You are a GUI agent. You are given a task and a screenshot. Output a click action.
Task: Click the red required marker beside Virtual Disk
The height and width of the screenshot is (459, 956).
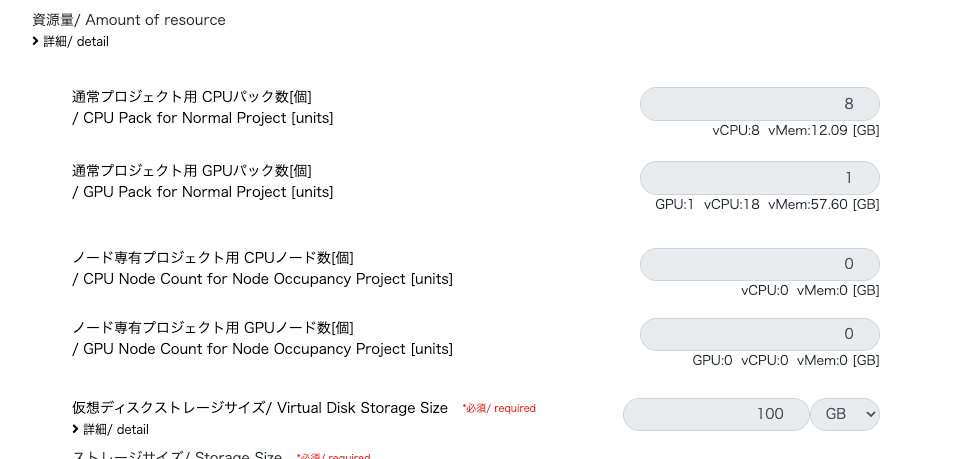pyautogui.click(x=499, y=408)
